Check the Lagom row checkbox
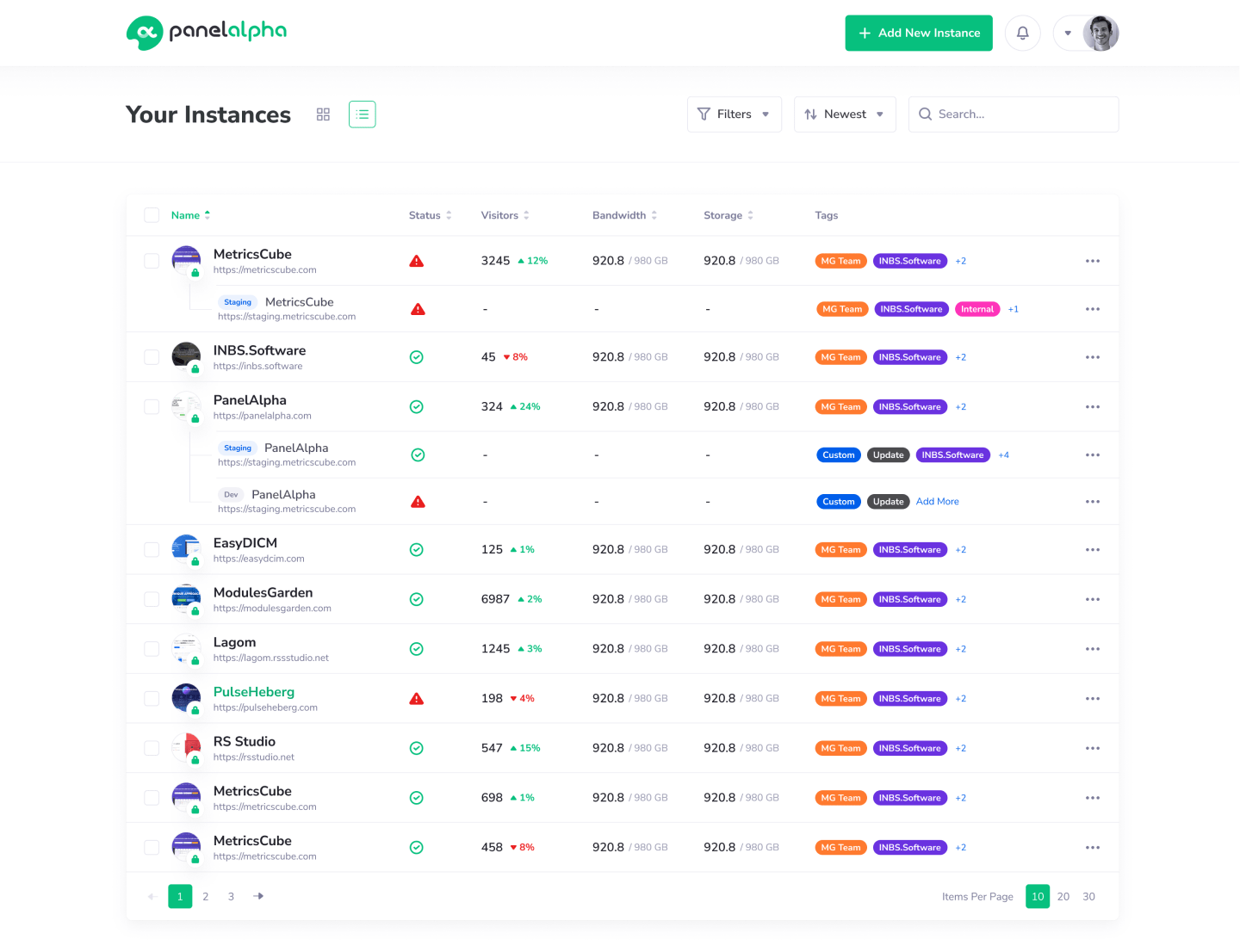 [x=152, y=649]
